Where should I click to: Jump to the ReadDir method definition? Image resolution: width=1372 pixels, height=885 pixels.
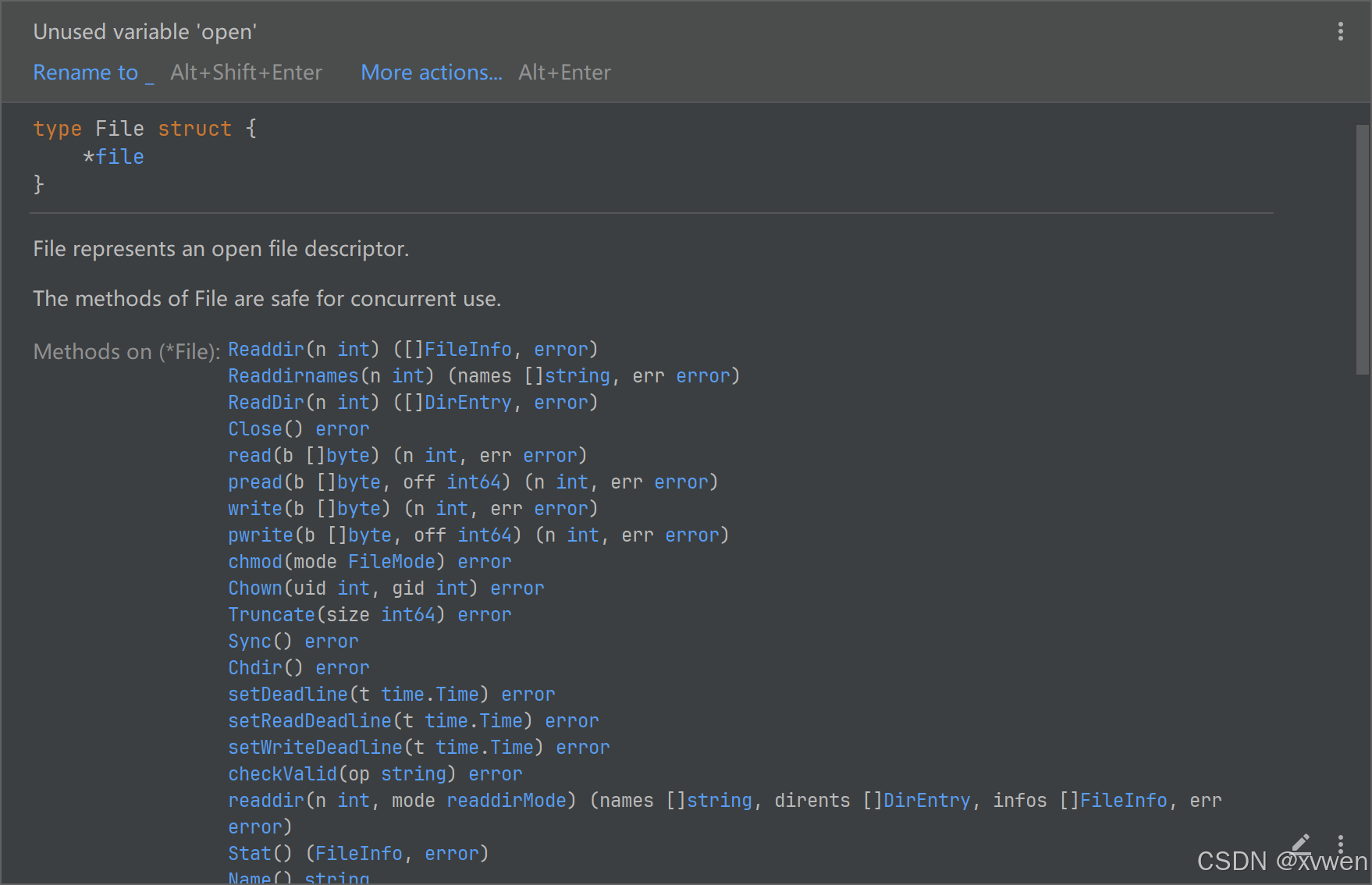265,403
